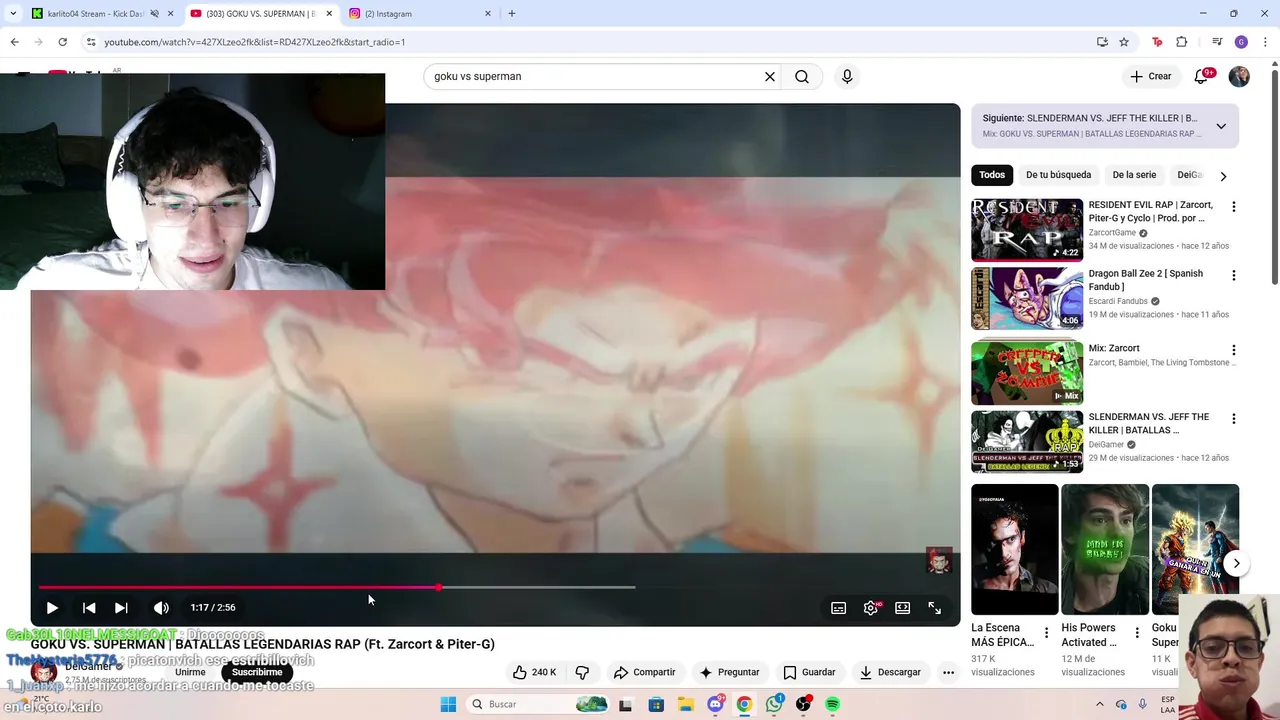Open La Escena MÁS ÉPICA short
Screen dimensions: 1280x720
[1014, 550]
